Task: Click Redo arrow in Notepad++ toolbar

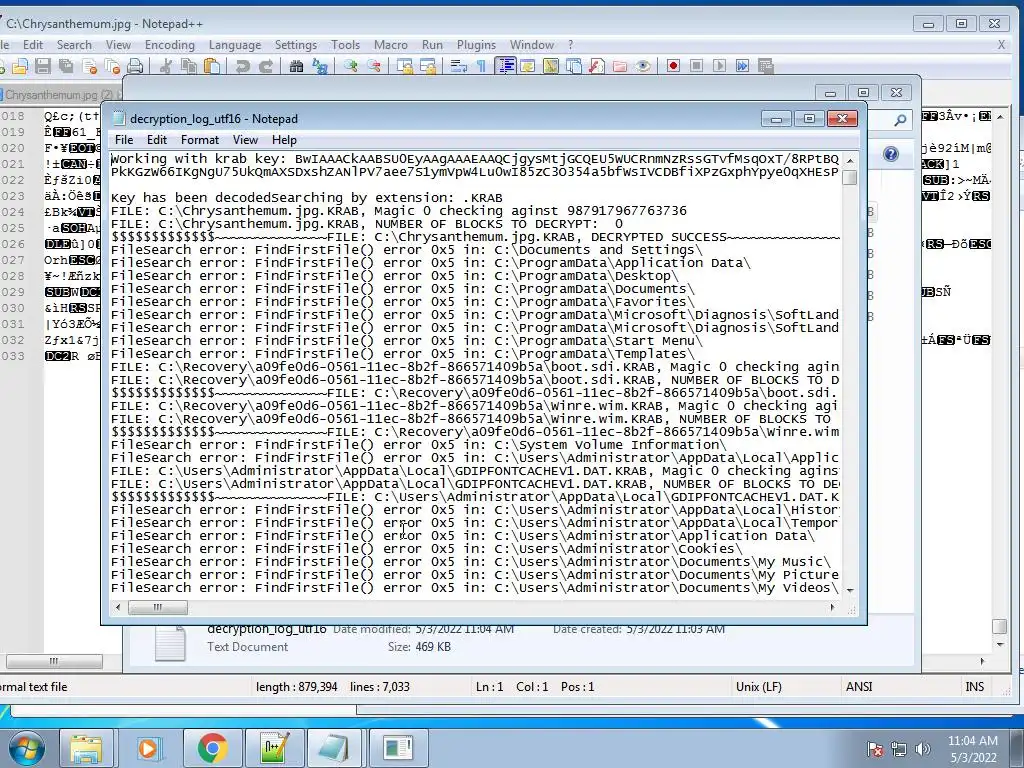Action: tap(266, 66)
